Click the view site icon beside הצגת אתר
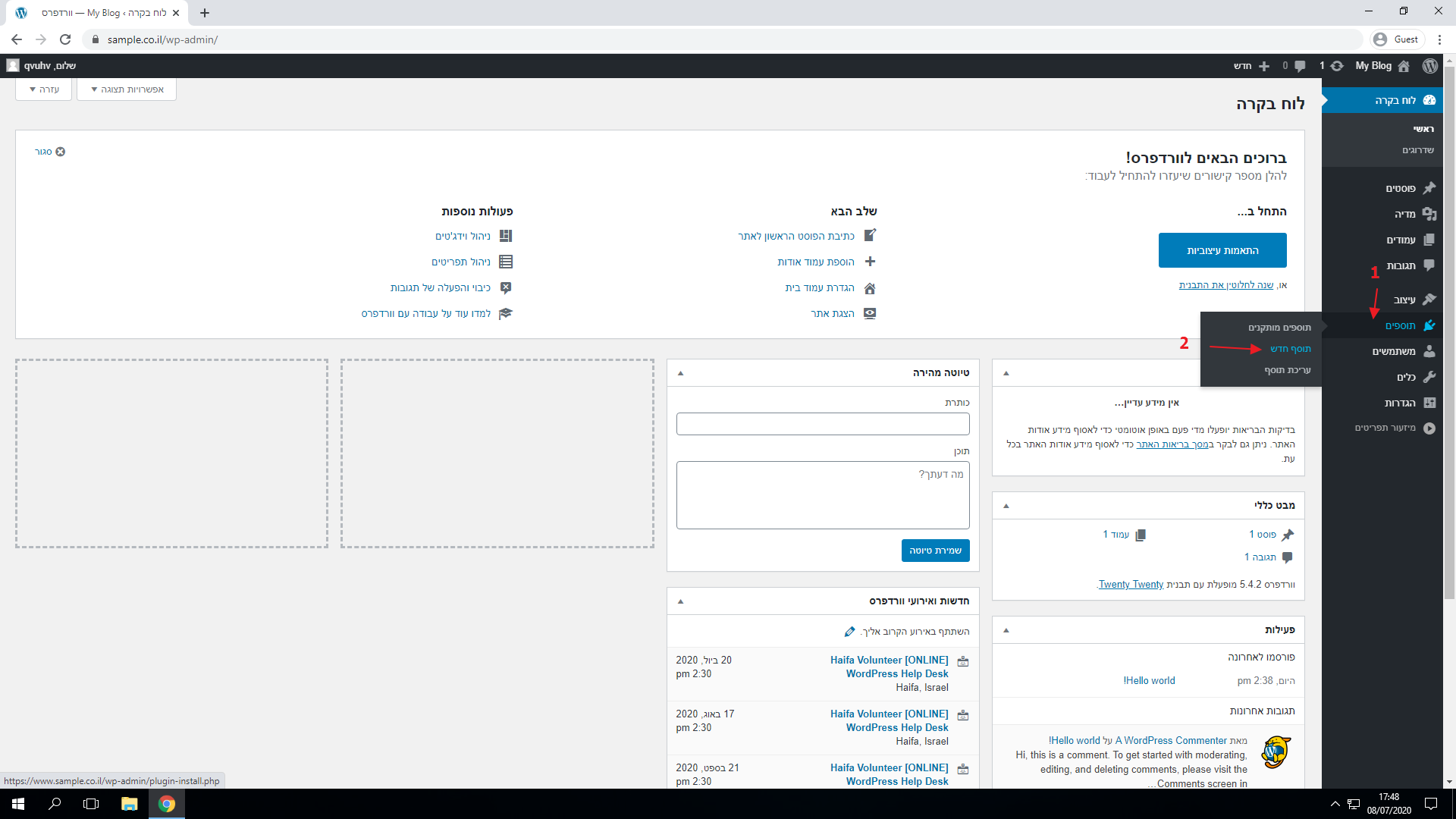 tap(870, 313)
